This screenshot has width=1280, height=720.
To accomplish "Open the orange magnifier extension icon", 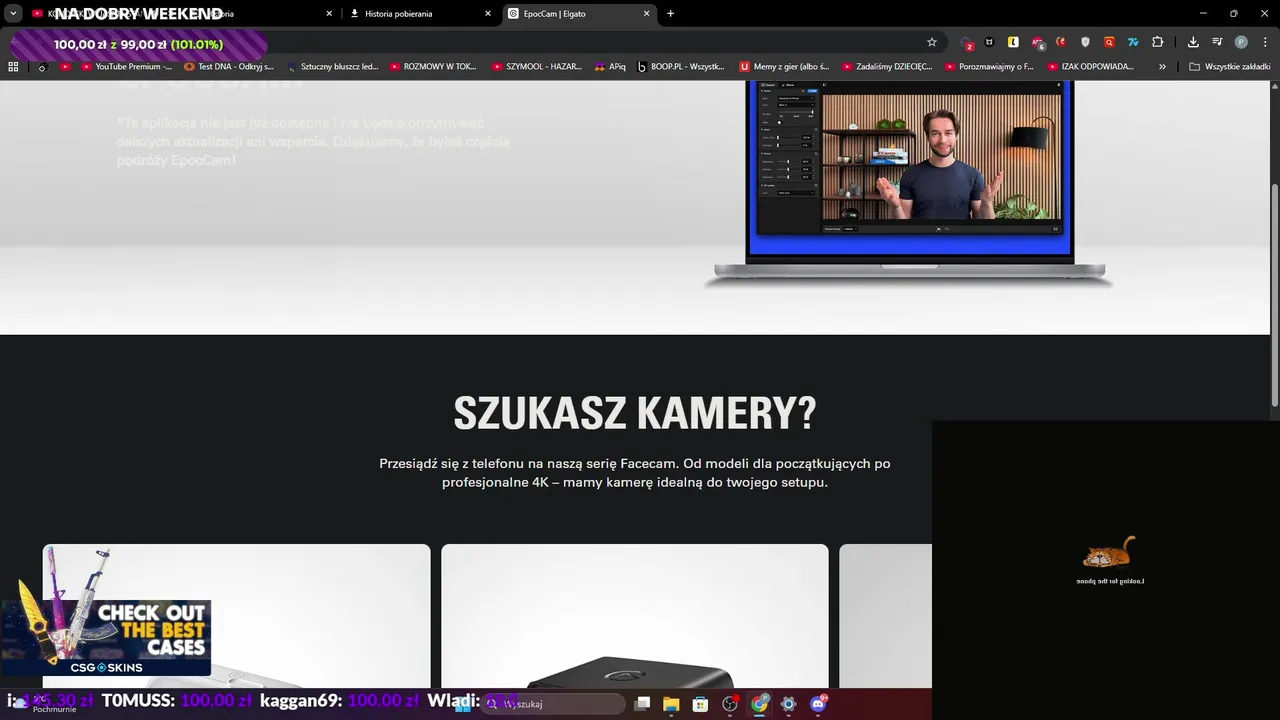I will tap(1109, 42).
